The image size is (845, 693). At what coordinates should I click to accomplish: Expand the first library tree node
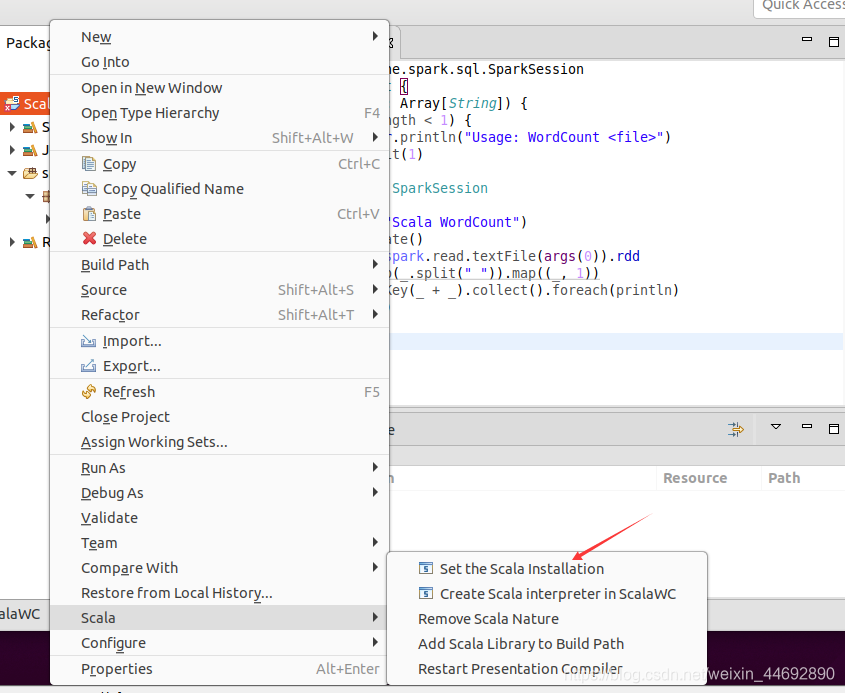point(12,127)
